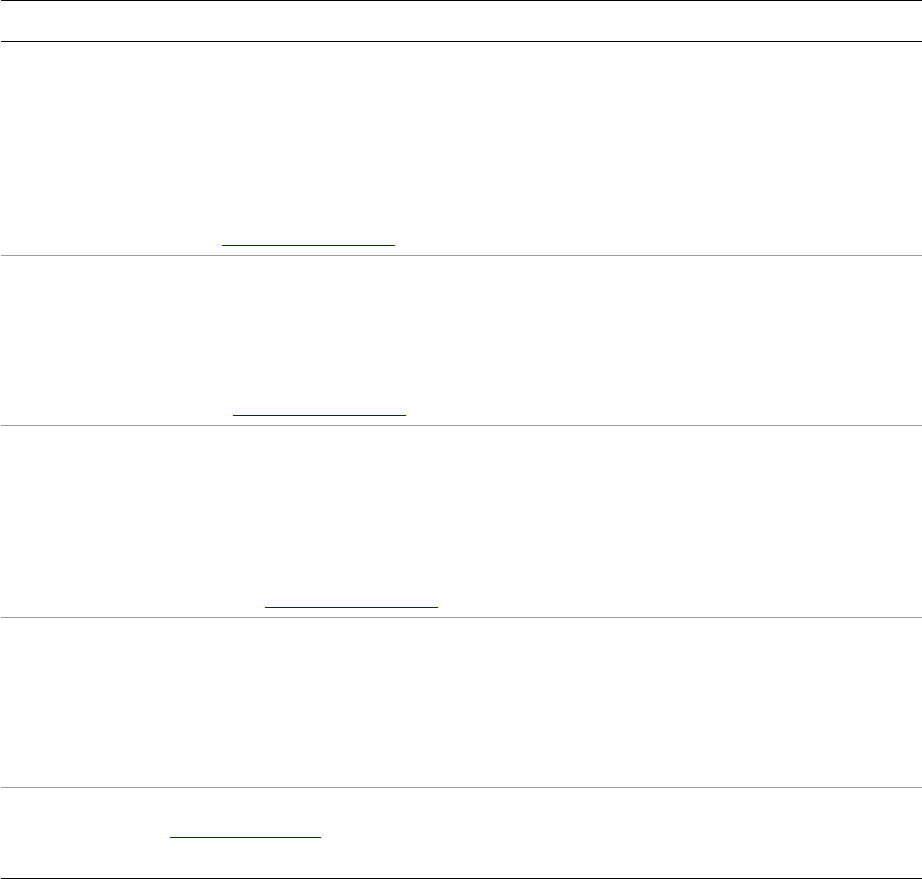The image size is (922, 879).
Task: Click the bottom border line of the table
Action: (460, 877)
